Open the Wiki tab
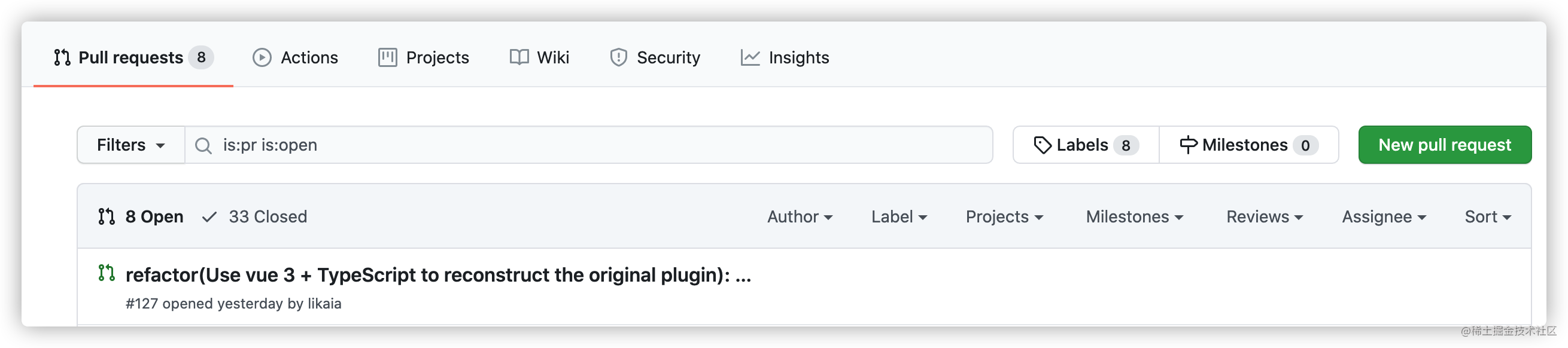The width and height of the screenshot is (1568, 348). (539, 58)
